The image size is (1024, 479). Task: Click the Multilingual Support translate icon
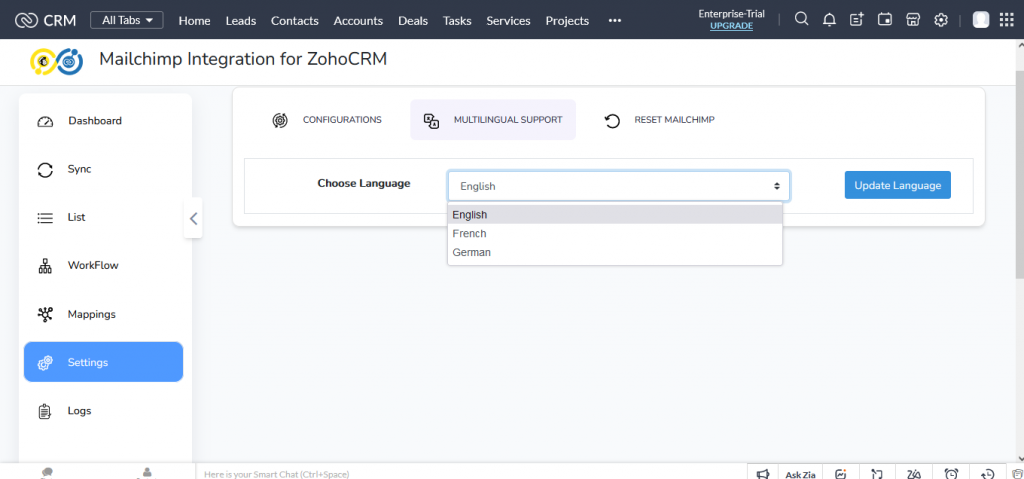point(431,120)
